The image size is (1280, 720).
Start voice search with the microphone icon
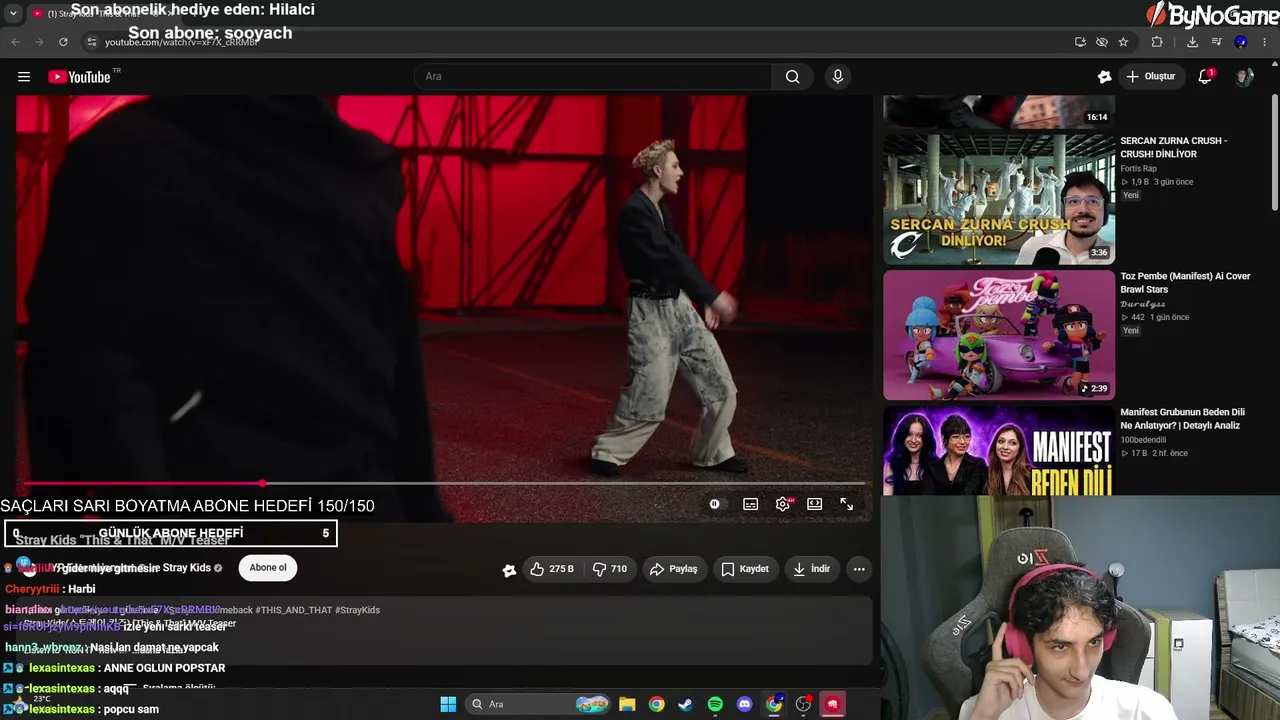click(838, 77)
